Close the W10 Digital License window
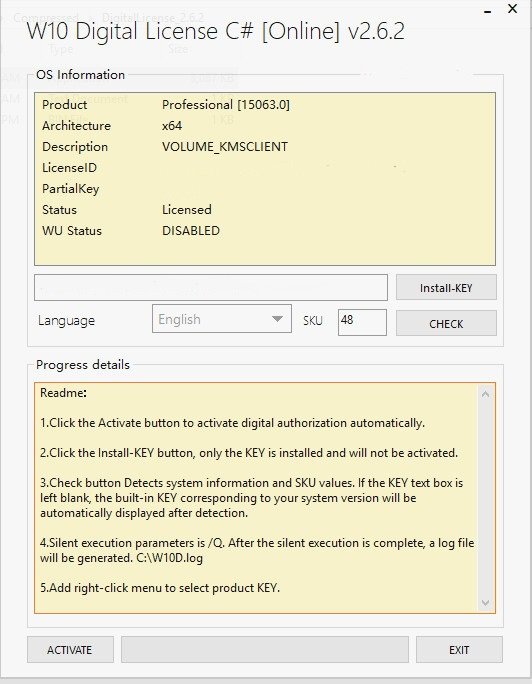This screenshot has height=684, width=532. (x=513, y=8)
